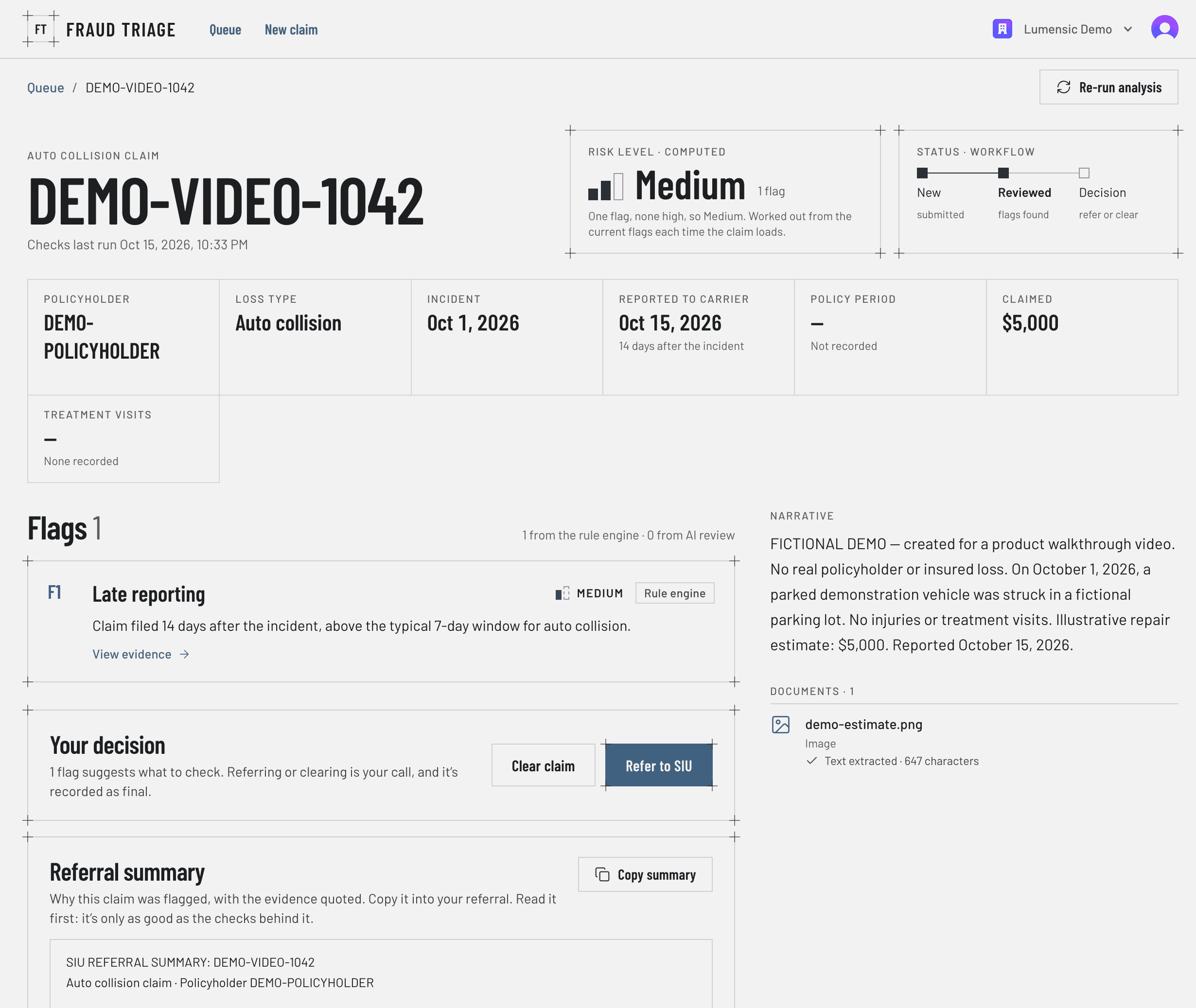The width and height of the screenshot is (1196, 1008).
Task: Click the Medium severity icon on Late reporting flag
Action: [x=563, y=593]
